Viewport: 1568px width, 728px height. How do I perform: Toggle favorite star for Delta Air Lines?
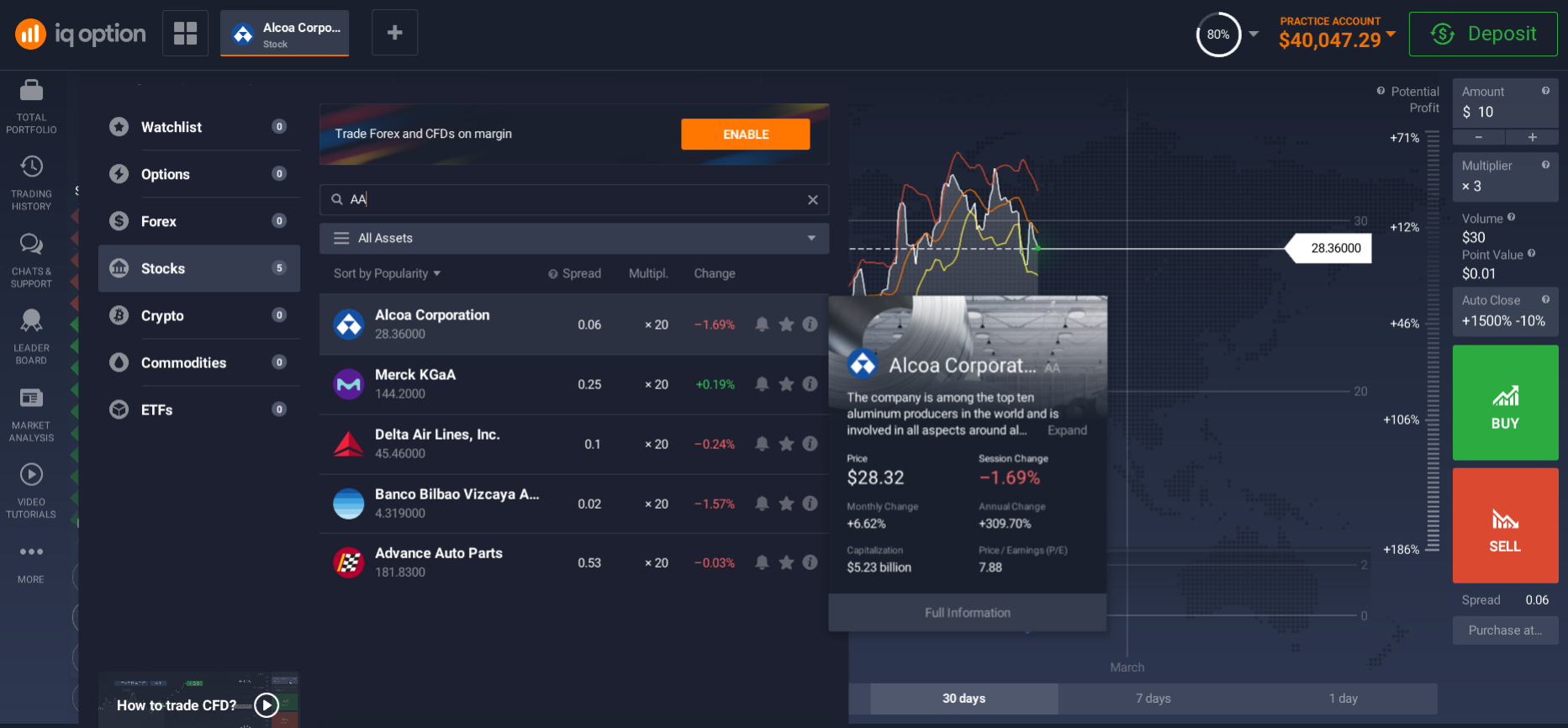(x=786, y=443)
